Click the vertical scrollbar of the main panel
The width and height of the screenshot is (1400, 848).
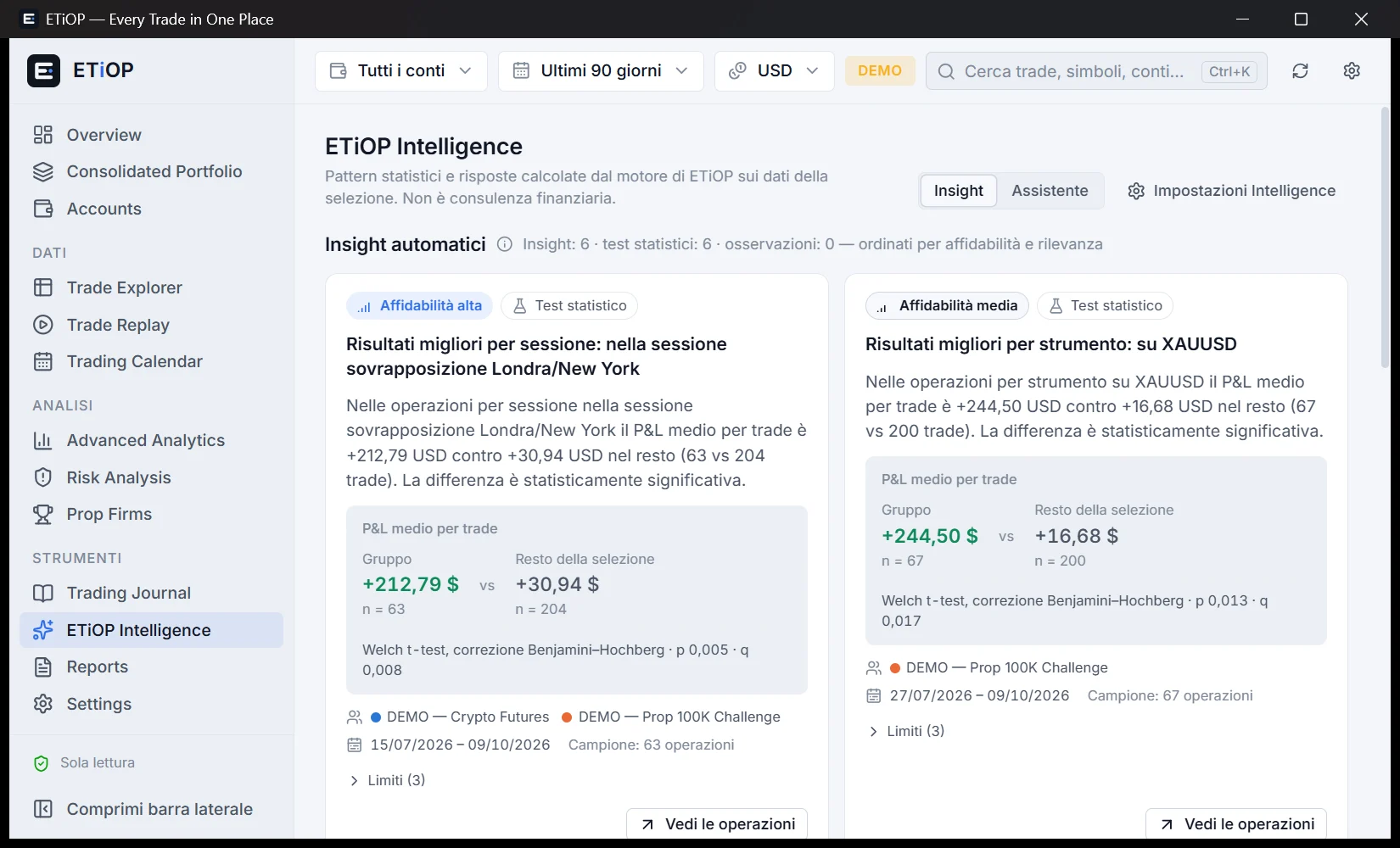tap(1385, 237)
